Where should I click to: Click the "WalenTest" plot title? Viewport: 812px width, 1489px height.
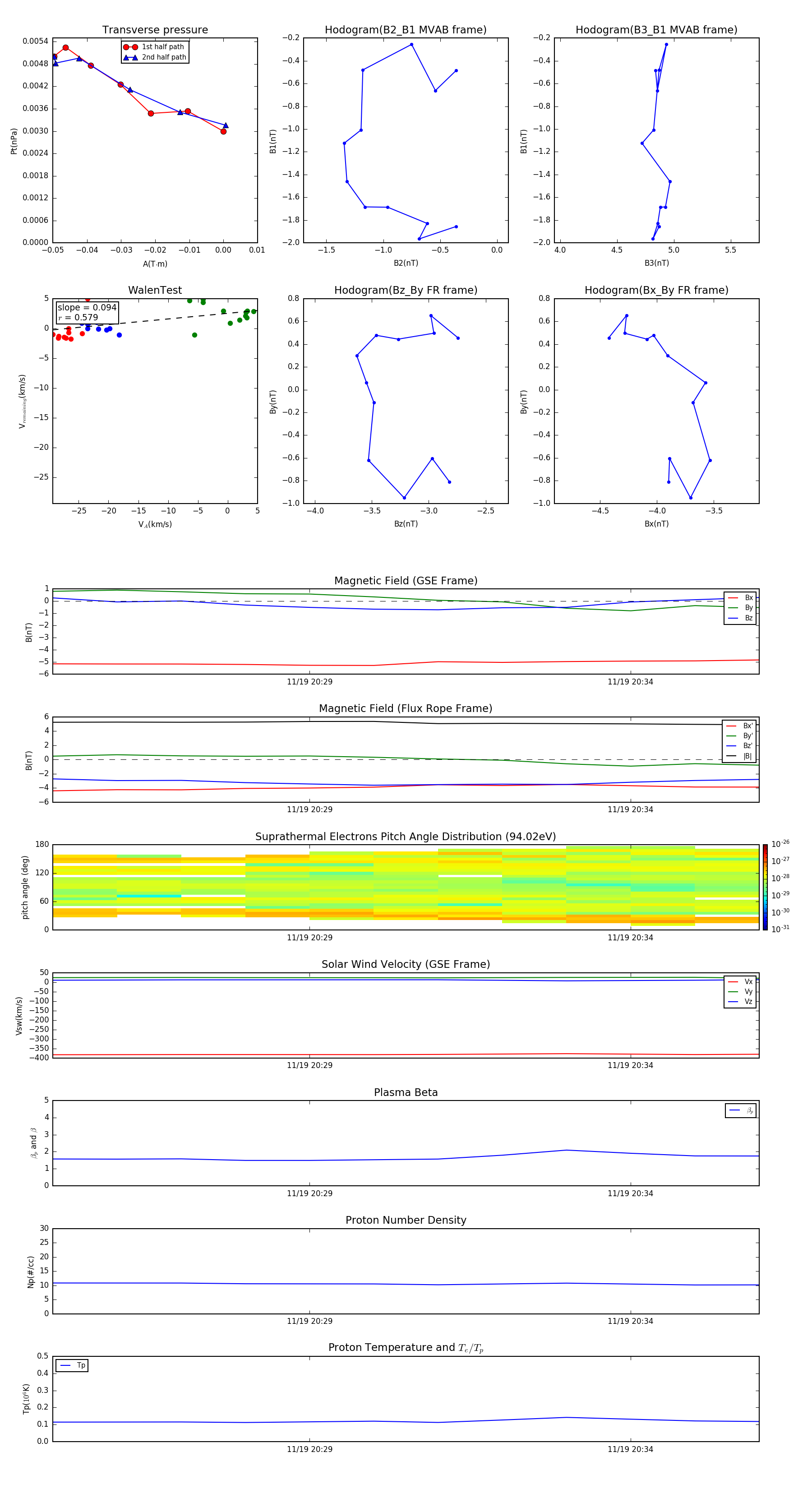point(155,290)
